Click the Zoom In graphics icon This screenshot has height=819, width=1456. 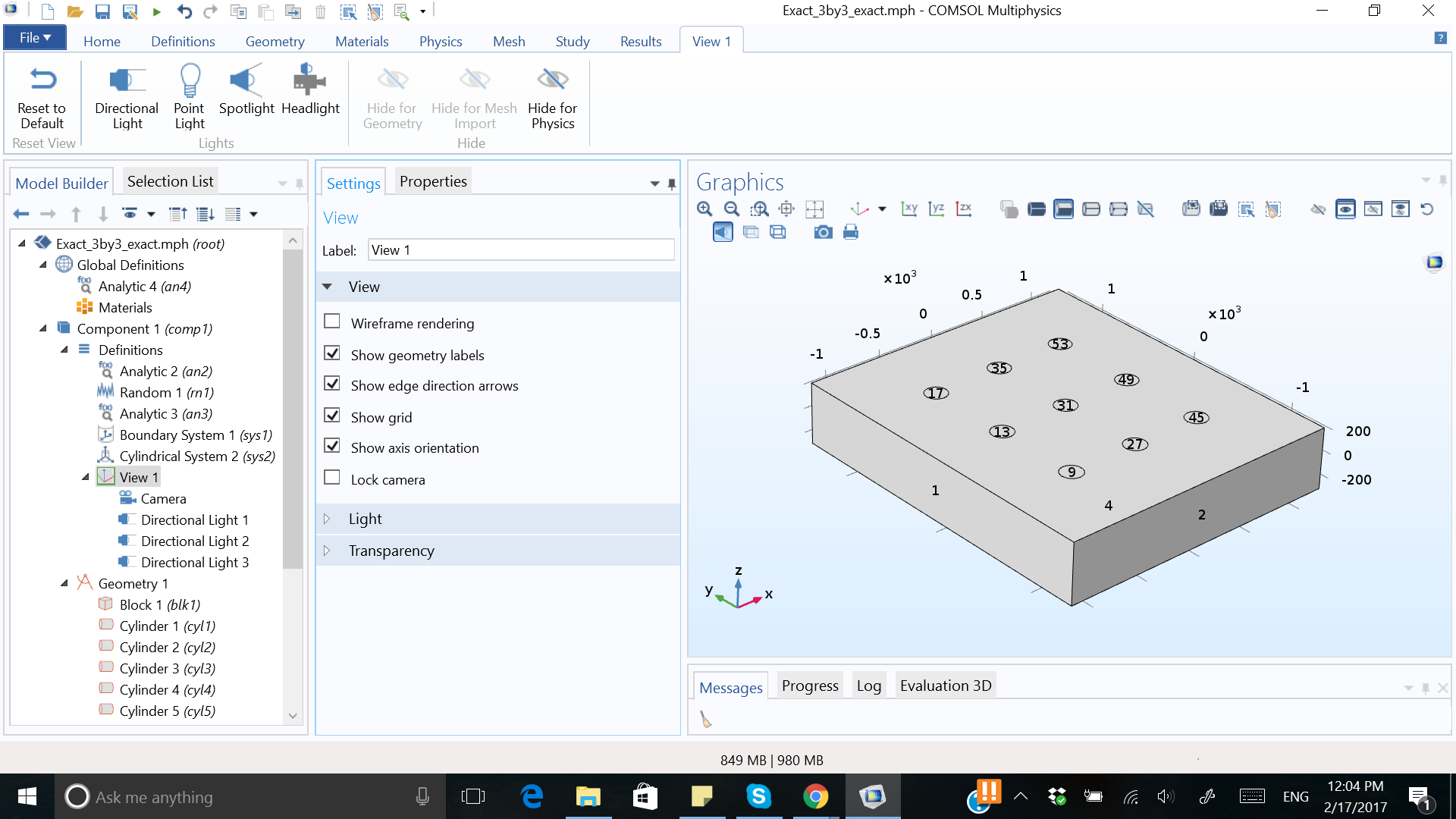[704, 209]
